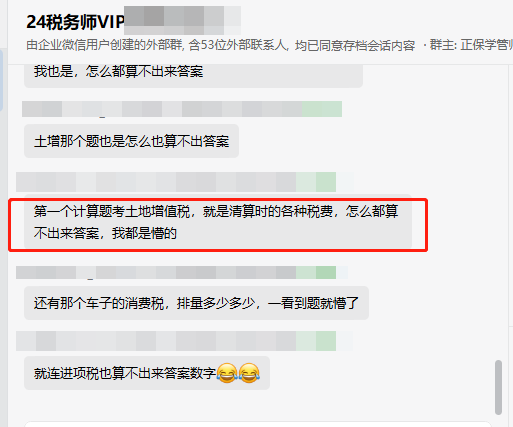Click the blurred sender name above the highlighted message
This screenshot has width=513, height=427.
[156, 182]
